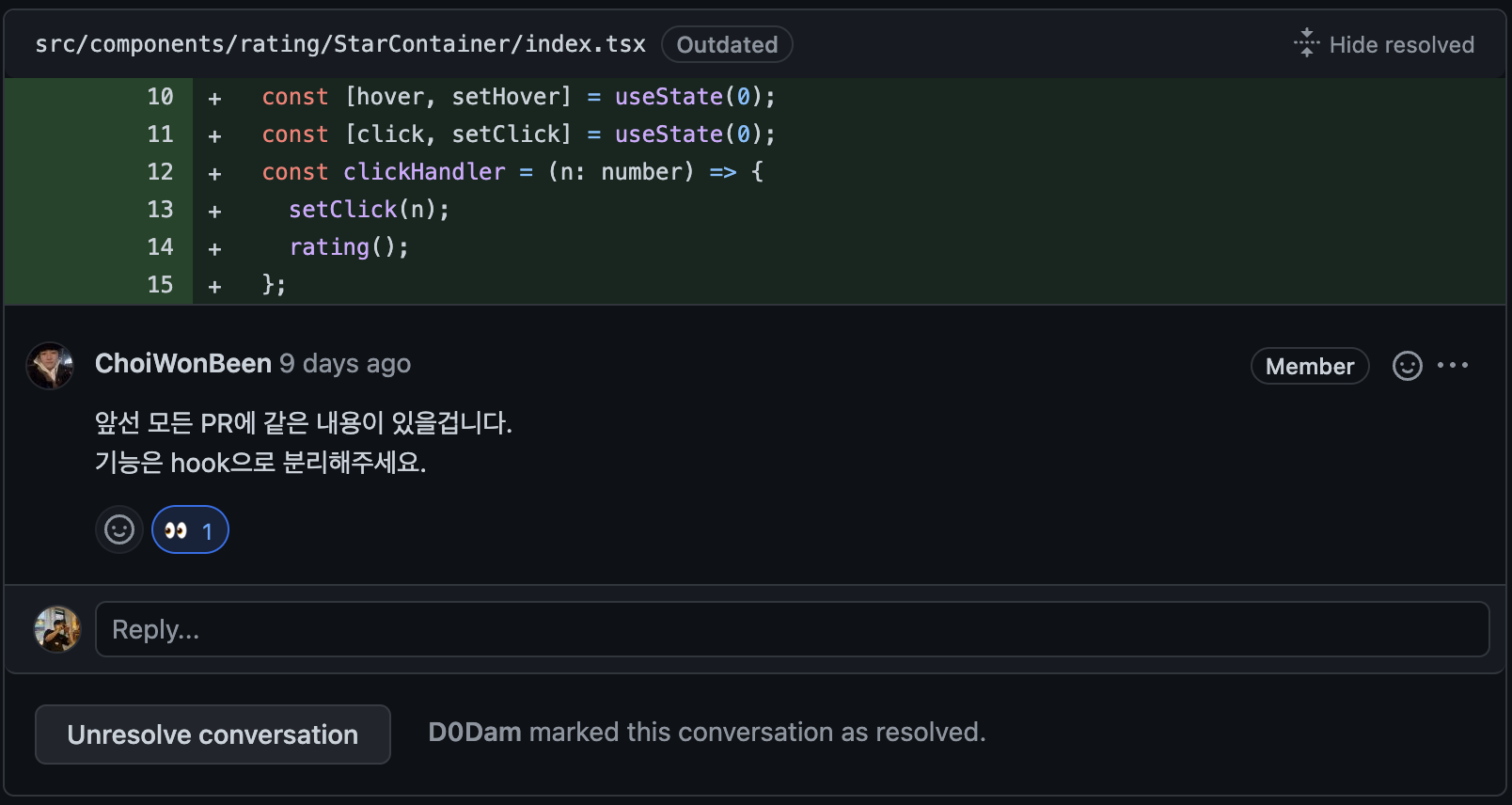Collapse thread via Hide resolved text
This screenshot has height=805, width=1512.
1401,44
